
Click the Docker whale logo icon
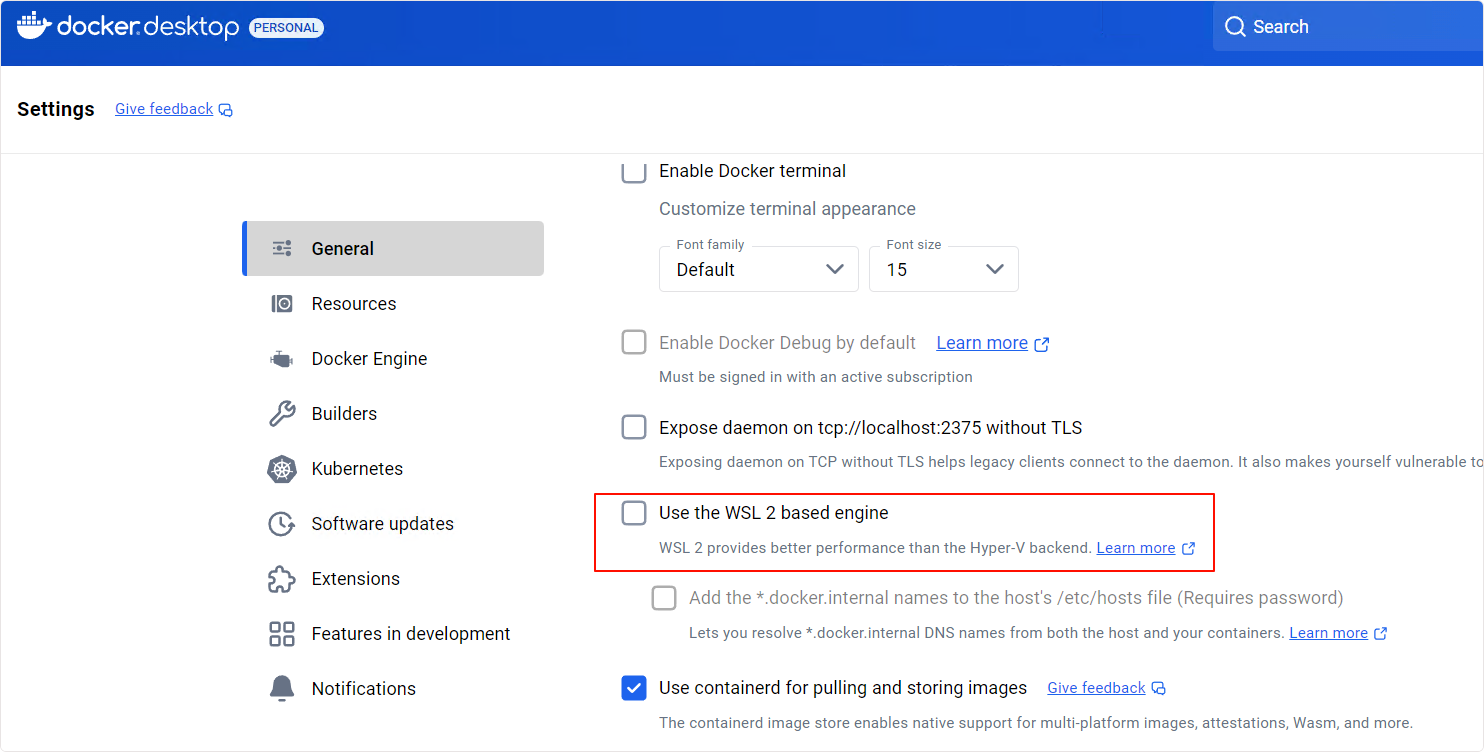33,26
